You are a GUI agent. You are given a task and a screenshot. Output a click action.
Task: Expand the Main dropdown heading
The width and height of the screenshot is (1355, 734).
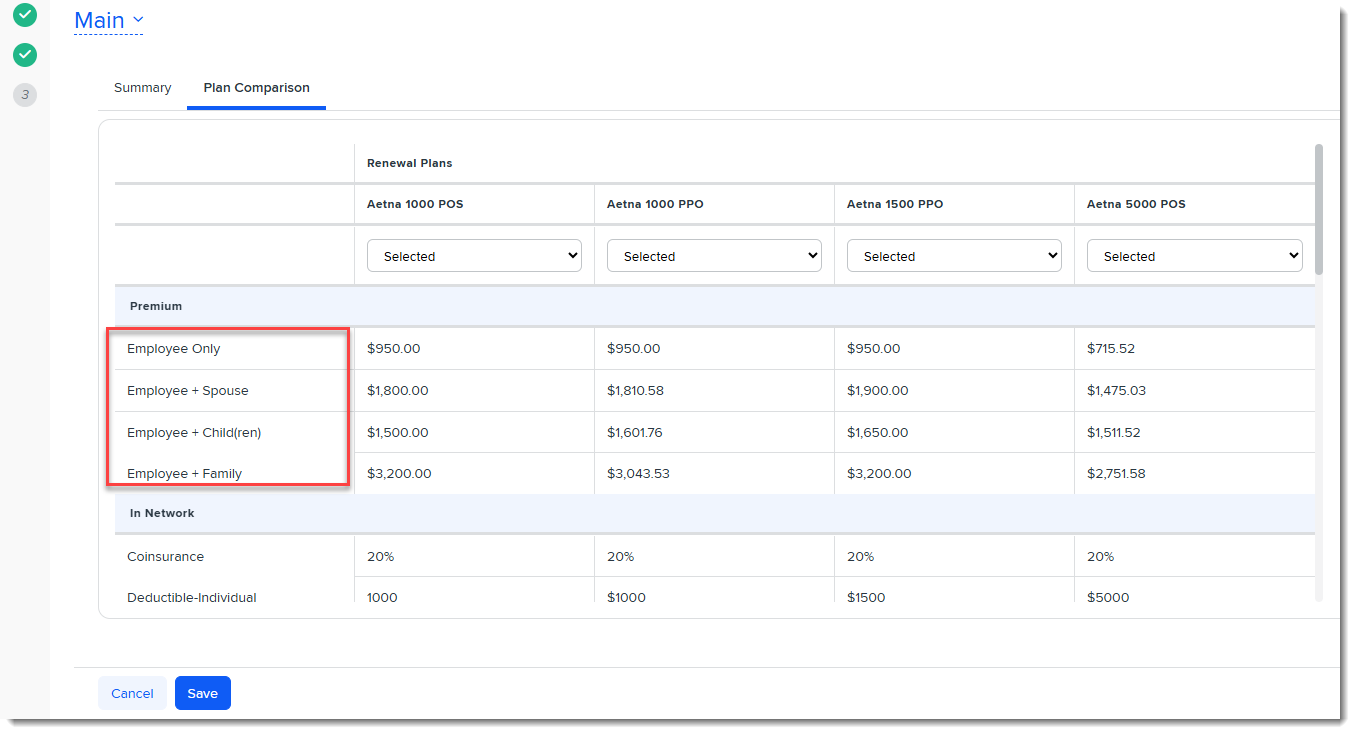[x=109, y=20]
